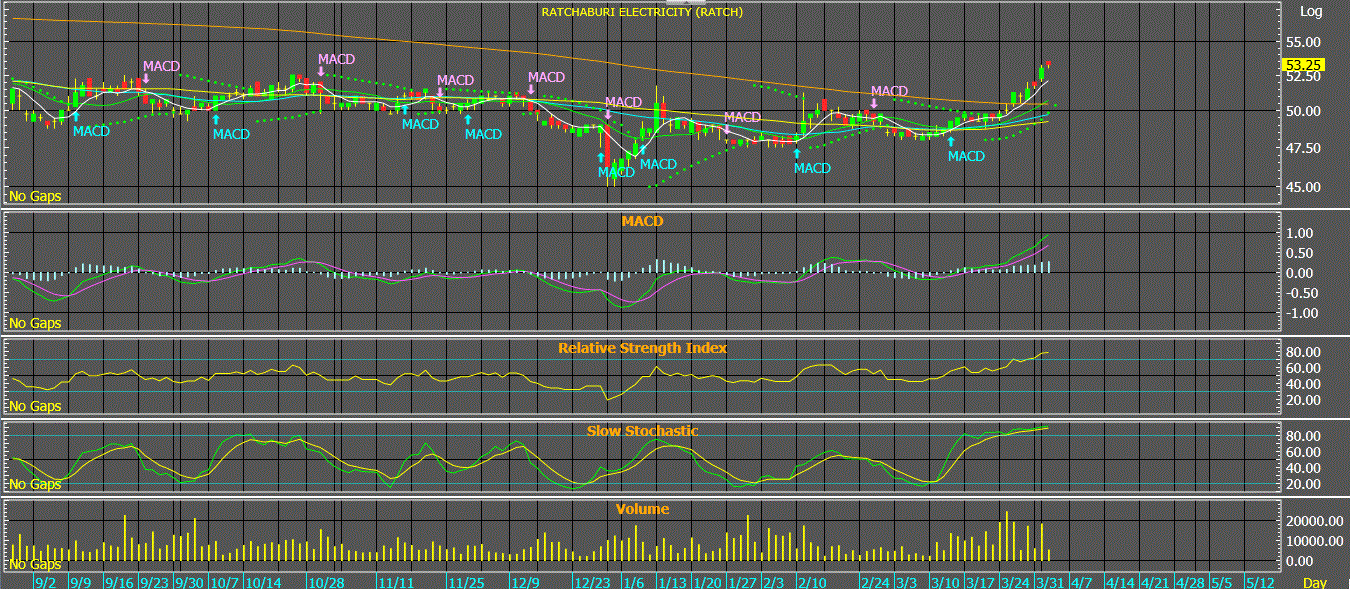Click No Gaps in the RSI panel

pos(35,407)
